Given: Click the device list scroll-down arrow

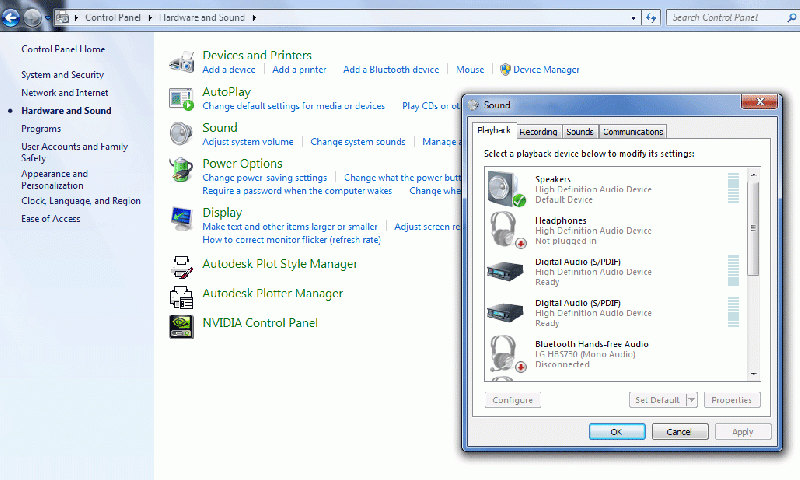Looking at the screenshot, I should tap(754, 374).
